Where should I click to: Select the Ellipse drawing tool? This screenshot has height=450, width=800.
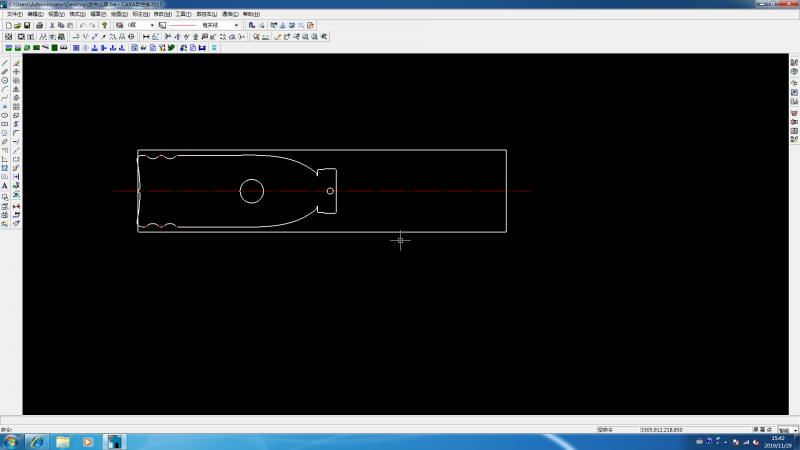[x=5, y=115]
